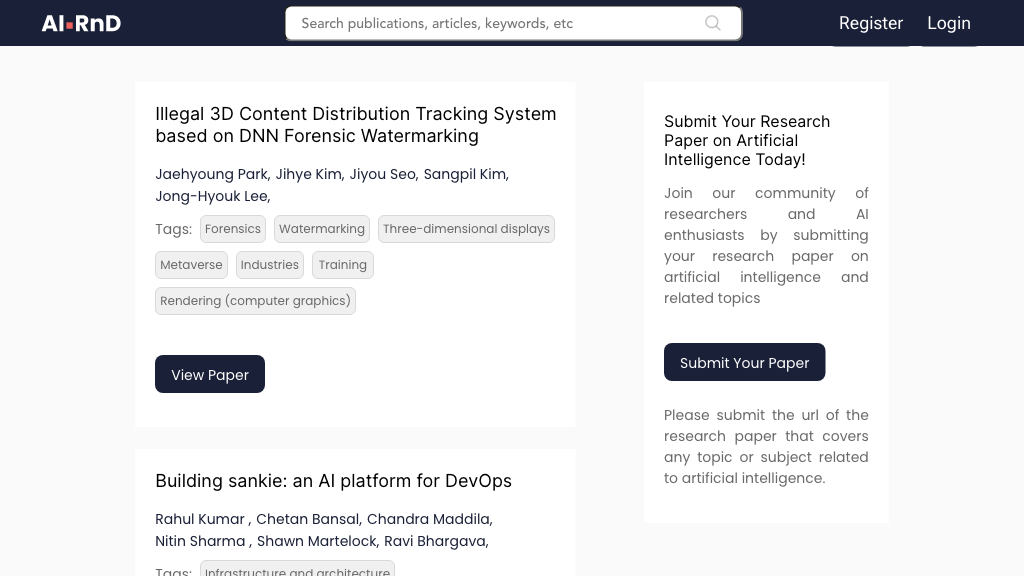Open the Login page
This screenshot has width=1024, height=576.
tap(948, 23)
